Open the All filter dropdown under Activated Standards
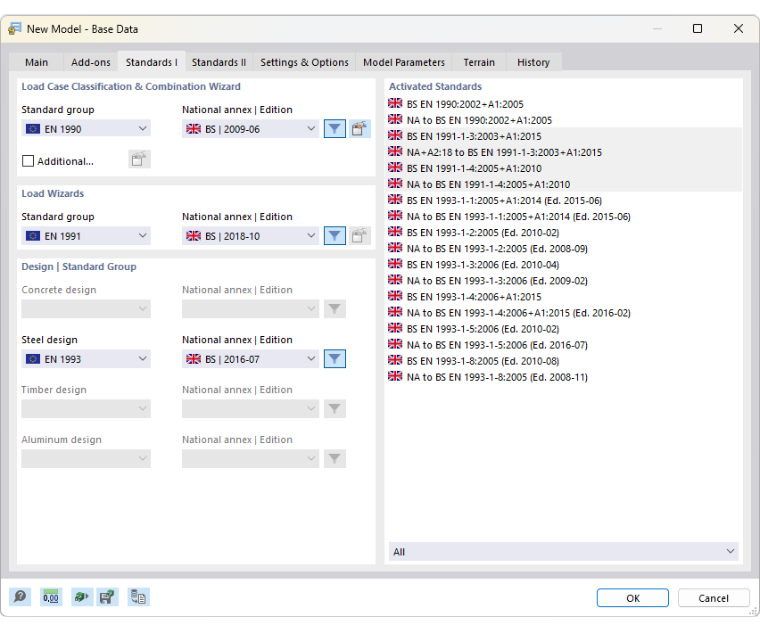Viewport: 760px width, 631px height. (563, 552)
